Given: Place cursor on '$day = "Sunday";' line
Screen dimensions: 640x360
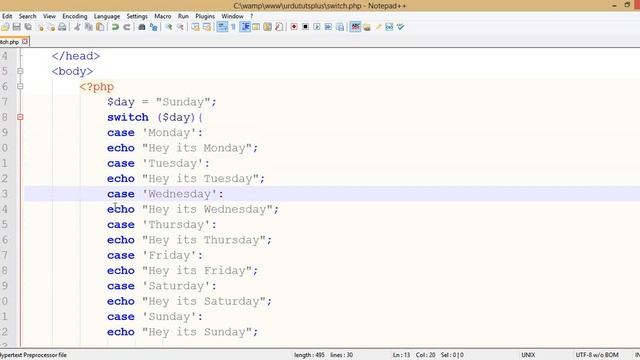Looking at the screenshot, I should (x=162, y=102).
